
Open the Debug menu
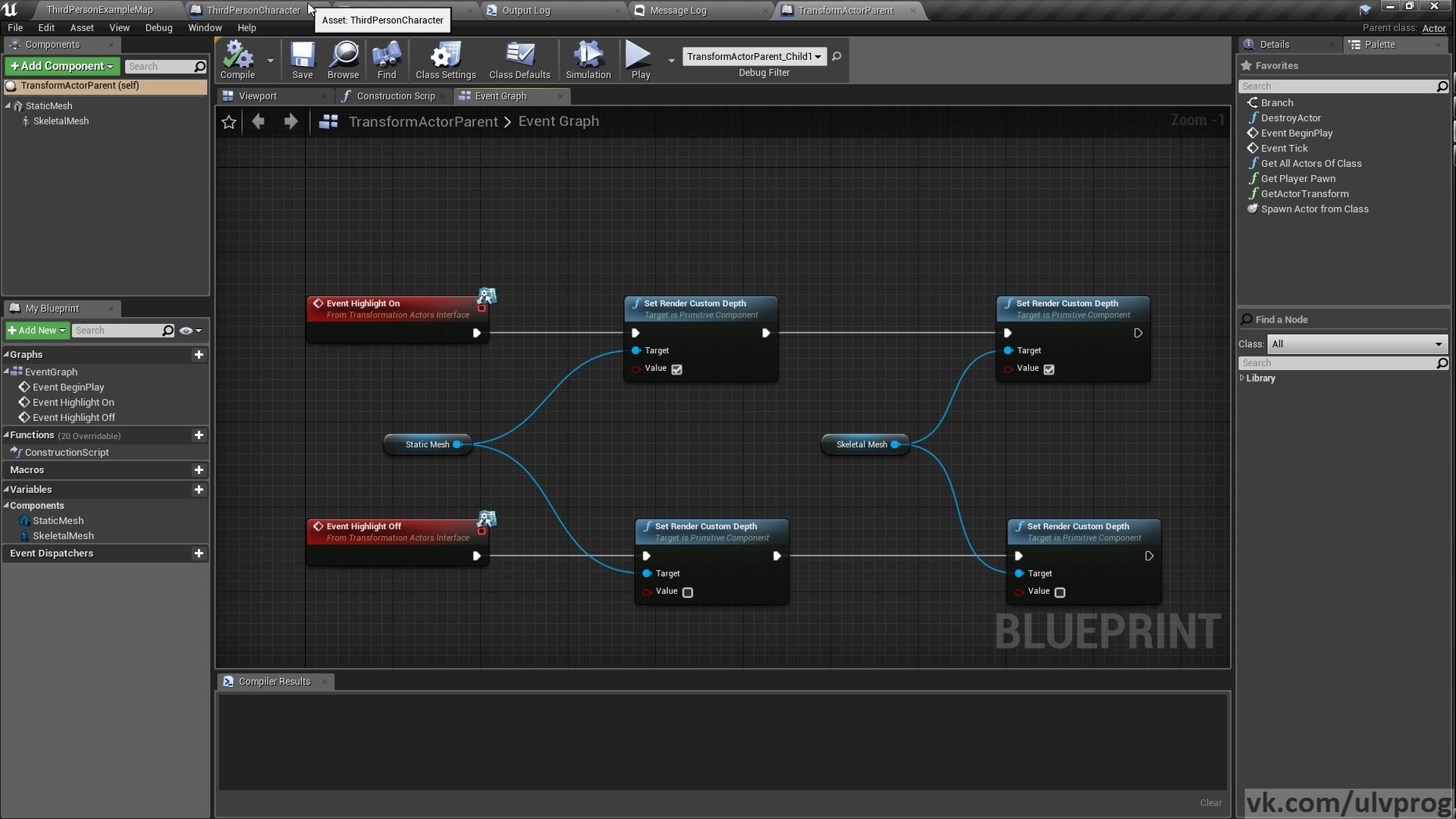click(x=158, y=27)
